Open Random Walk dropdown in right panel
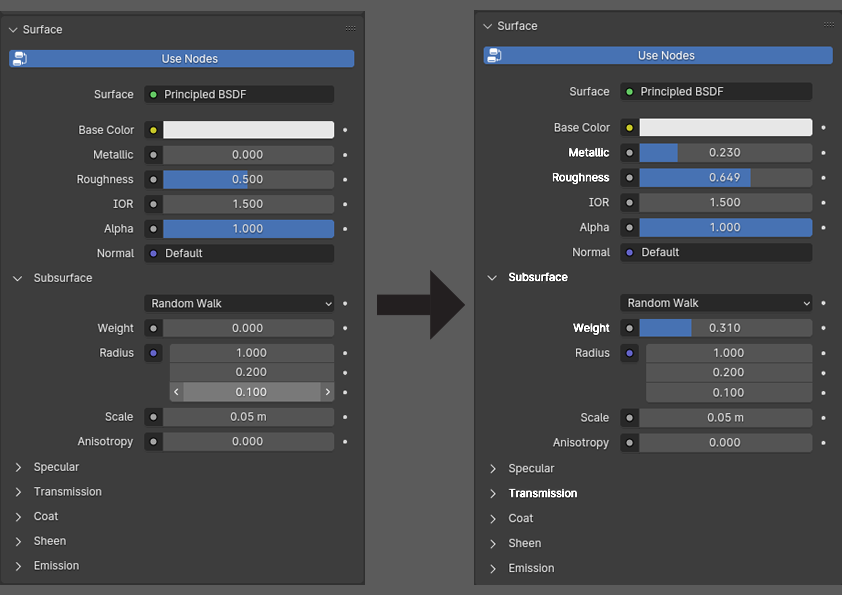 tap(716, 303)
